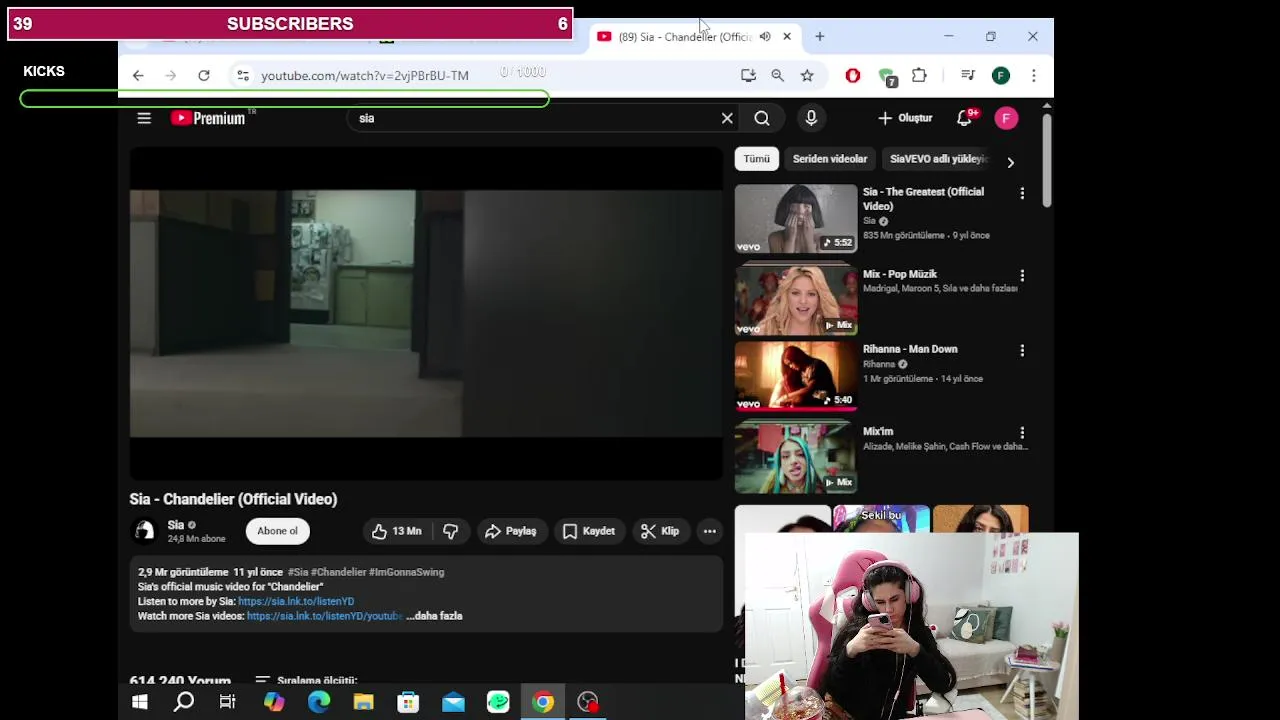Open Chrome media controls icon
The height and width of the screenshot is (720, 1280).
(x=967, y=75)
